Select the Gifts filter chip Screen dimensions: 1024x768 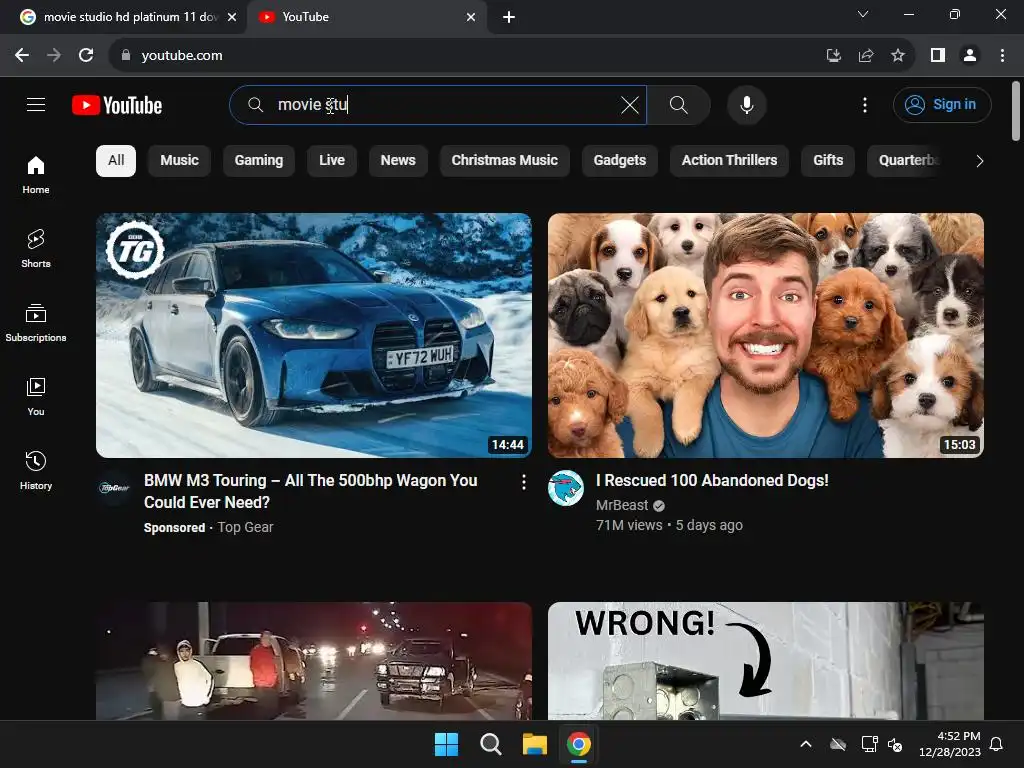[x=828, y=161]
